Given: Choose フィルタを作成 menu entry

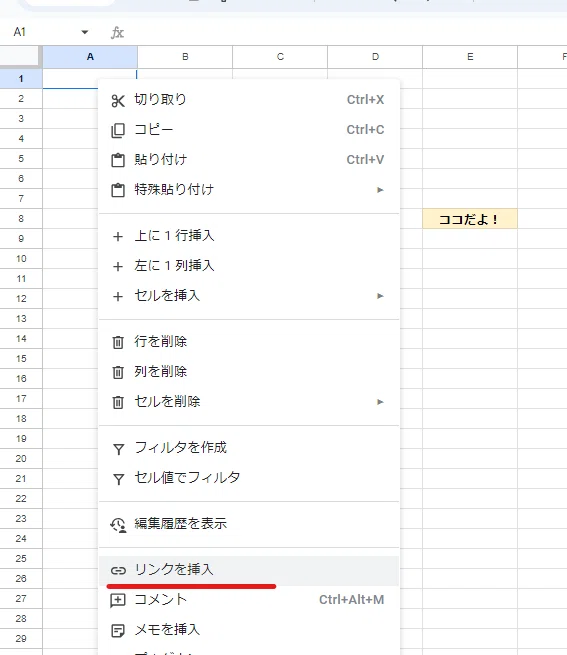Looking at the screenshot, I should [x=249, y=447].
